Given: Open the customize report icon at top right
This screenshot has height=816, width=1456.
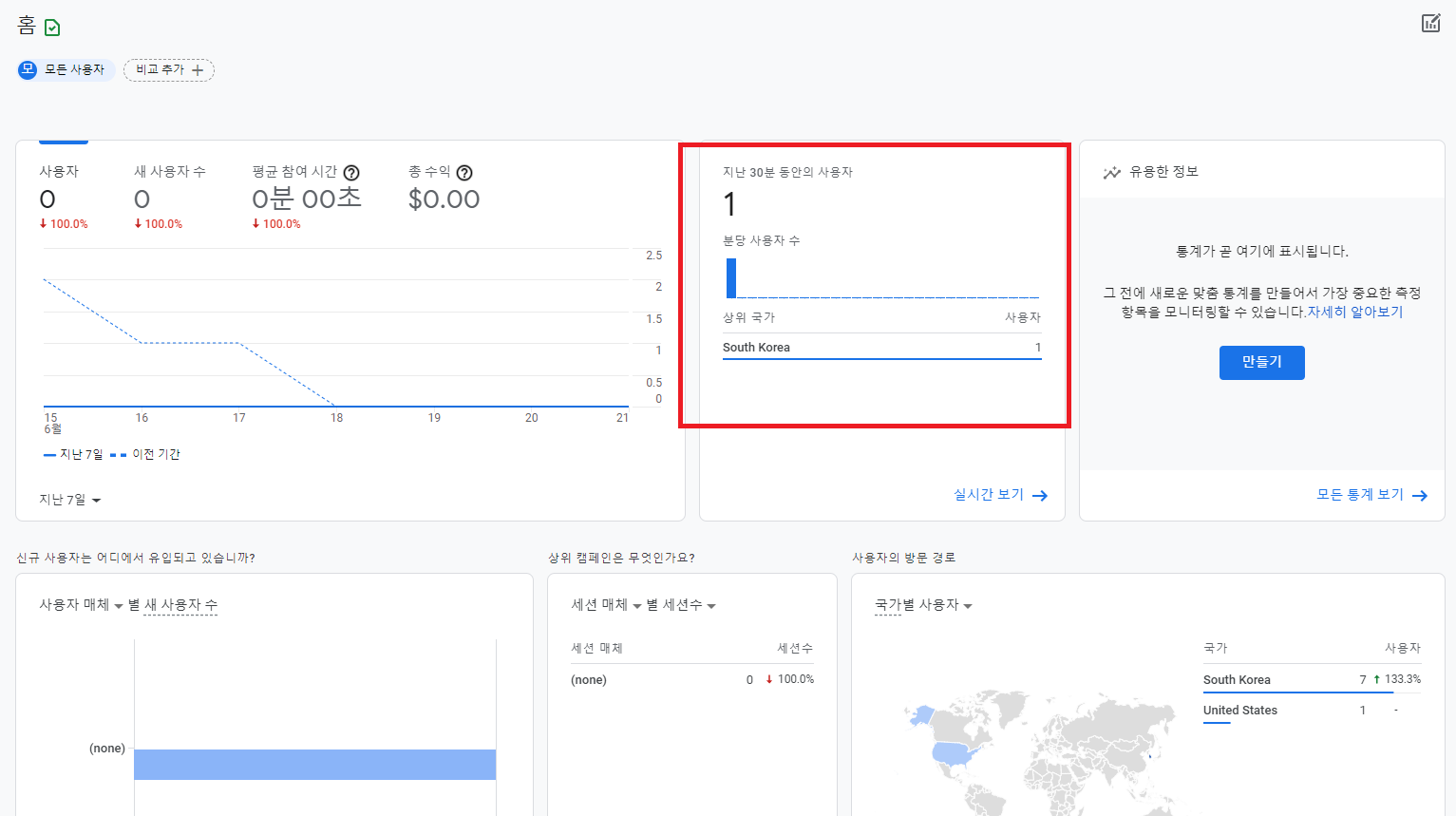Looking at the screenshot, I should click(x=1430, y=23).
